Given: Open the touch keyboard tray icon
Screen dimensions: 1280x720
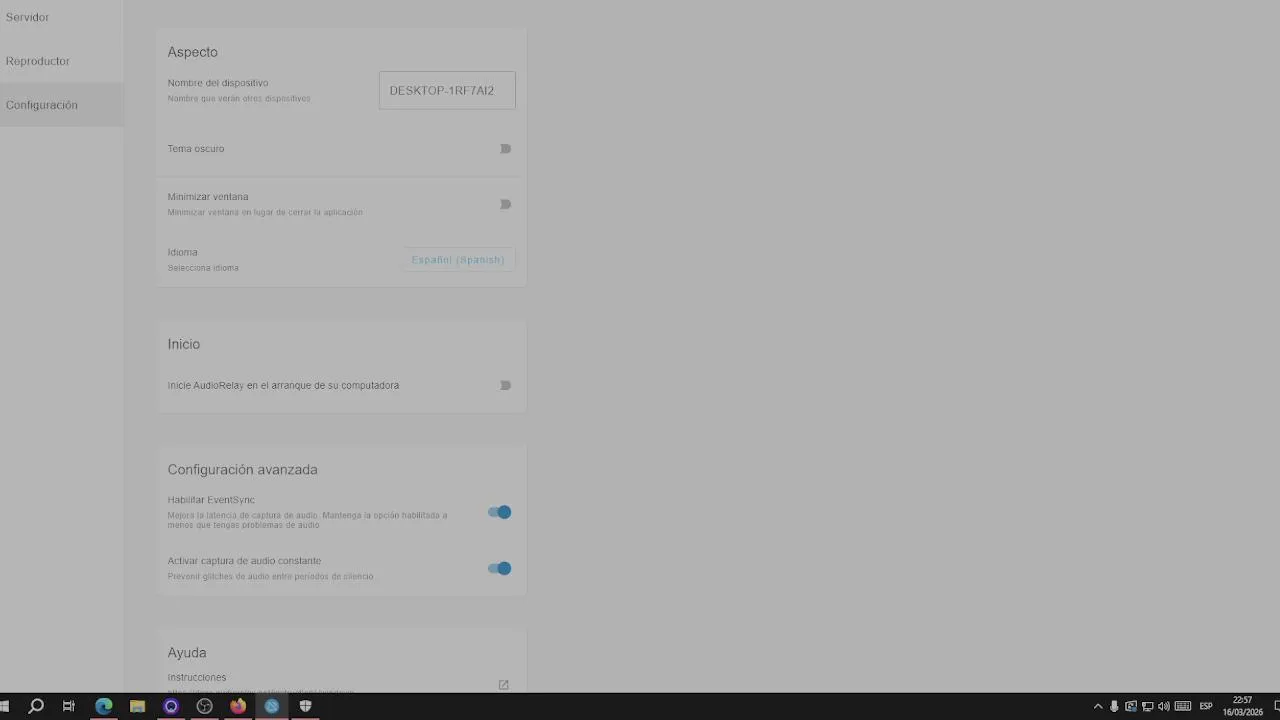Looking at the screenshot, I should 1183,706.
